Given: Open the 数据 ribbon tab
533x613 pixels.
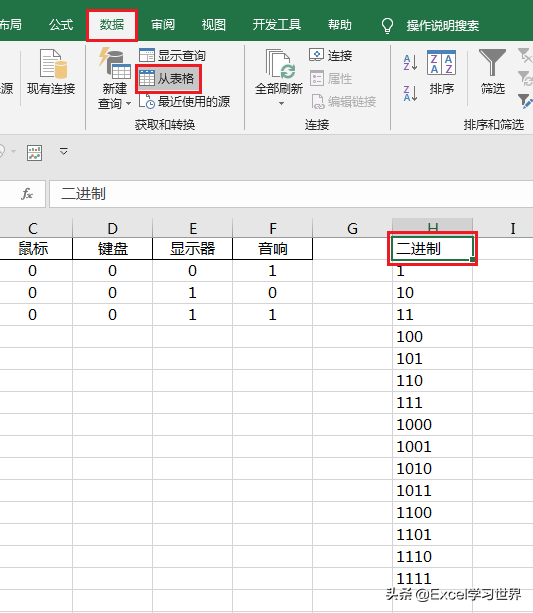Looking at the screenshot, I should click(112, 25).
